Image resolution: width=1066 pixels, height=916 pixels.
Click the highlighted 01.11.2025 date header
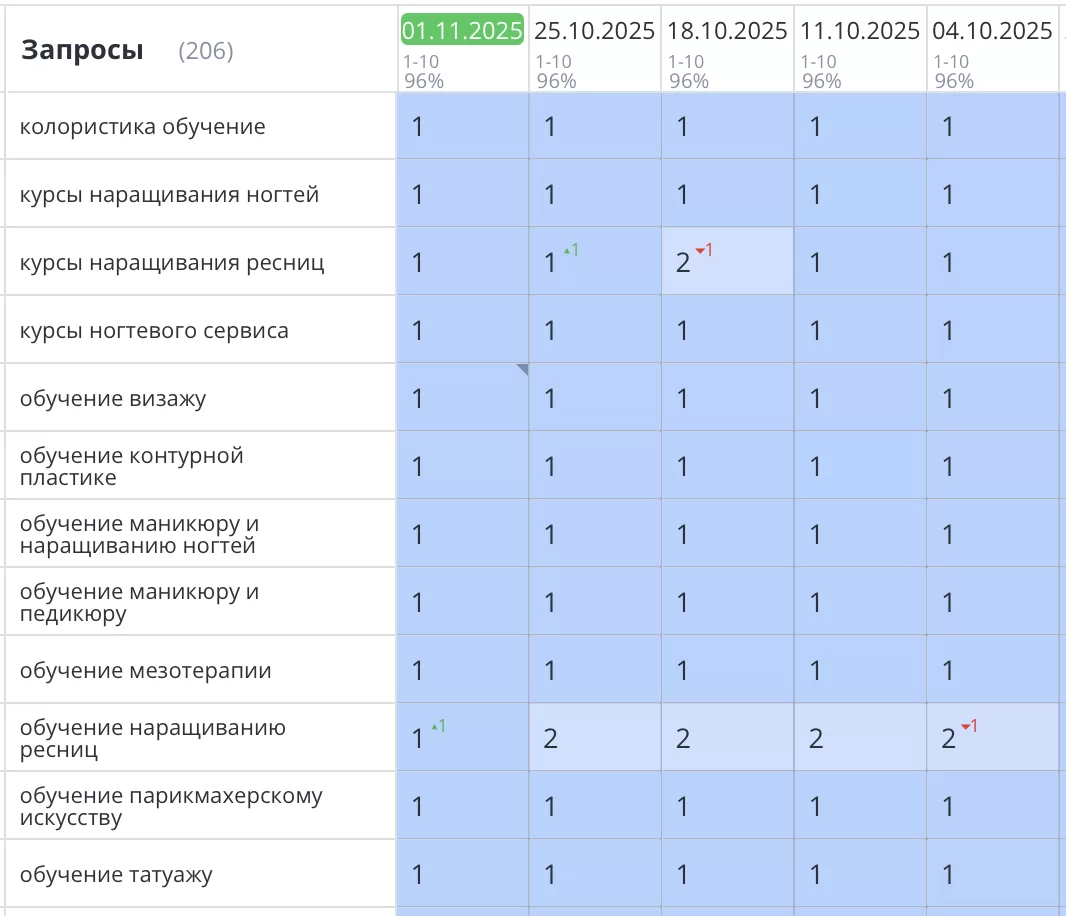pos(462,31)
